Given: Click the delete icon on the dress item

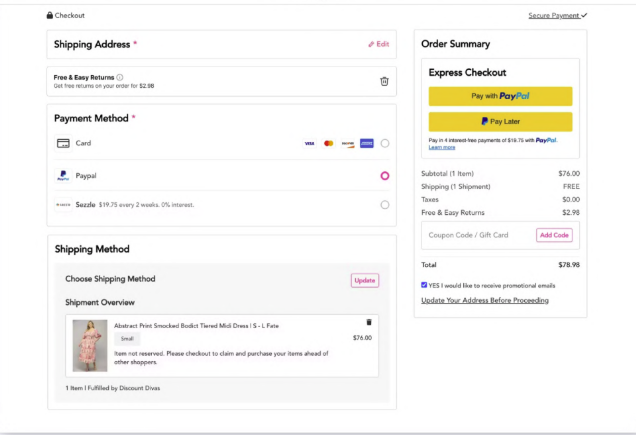Looking at the screenshot, I should click(368, 322).
